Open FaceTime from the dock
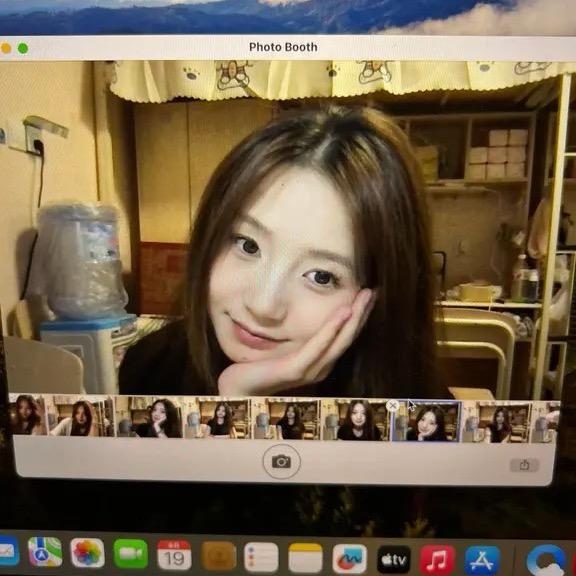This screenshot has height=576, width=576. pyautogui.click(x=130, y=553)
